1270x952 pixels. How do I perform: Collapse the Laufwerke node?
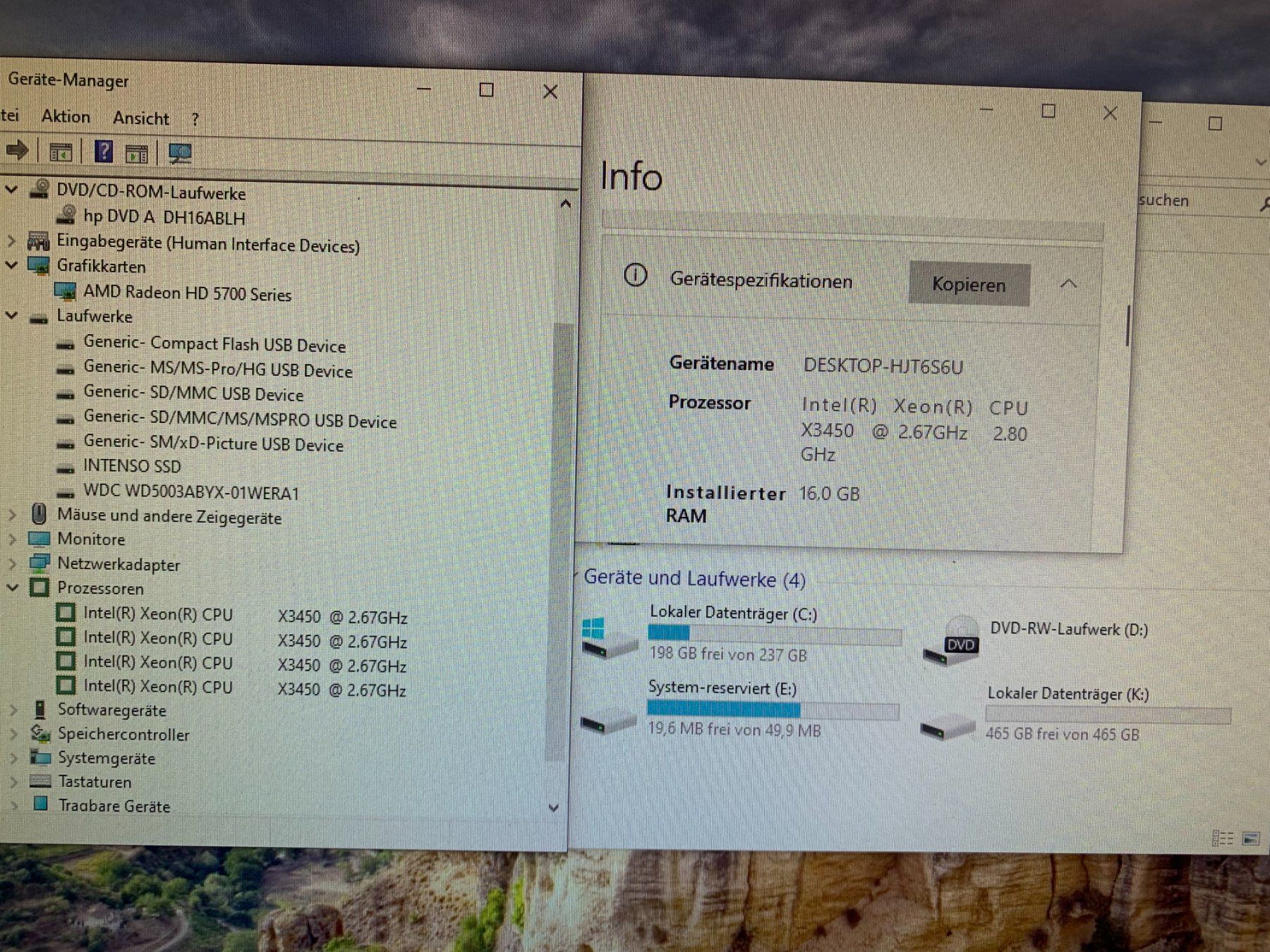(x=12, y=315)
